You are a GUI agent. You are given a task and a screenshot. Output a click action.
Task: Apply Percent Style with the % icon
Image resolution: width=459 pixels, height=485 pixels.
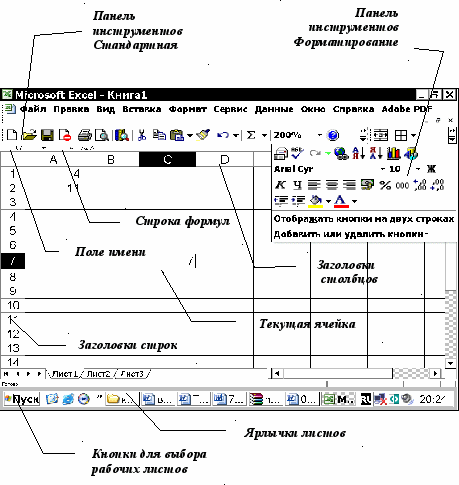(385, 185)
